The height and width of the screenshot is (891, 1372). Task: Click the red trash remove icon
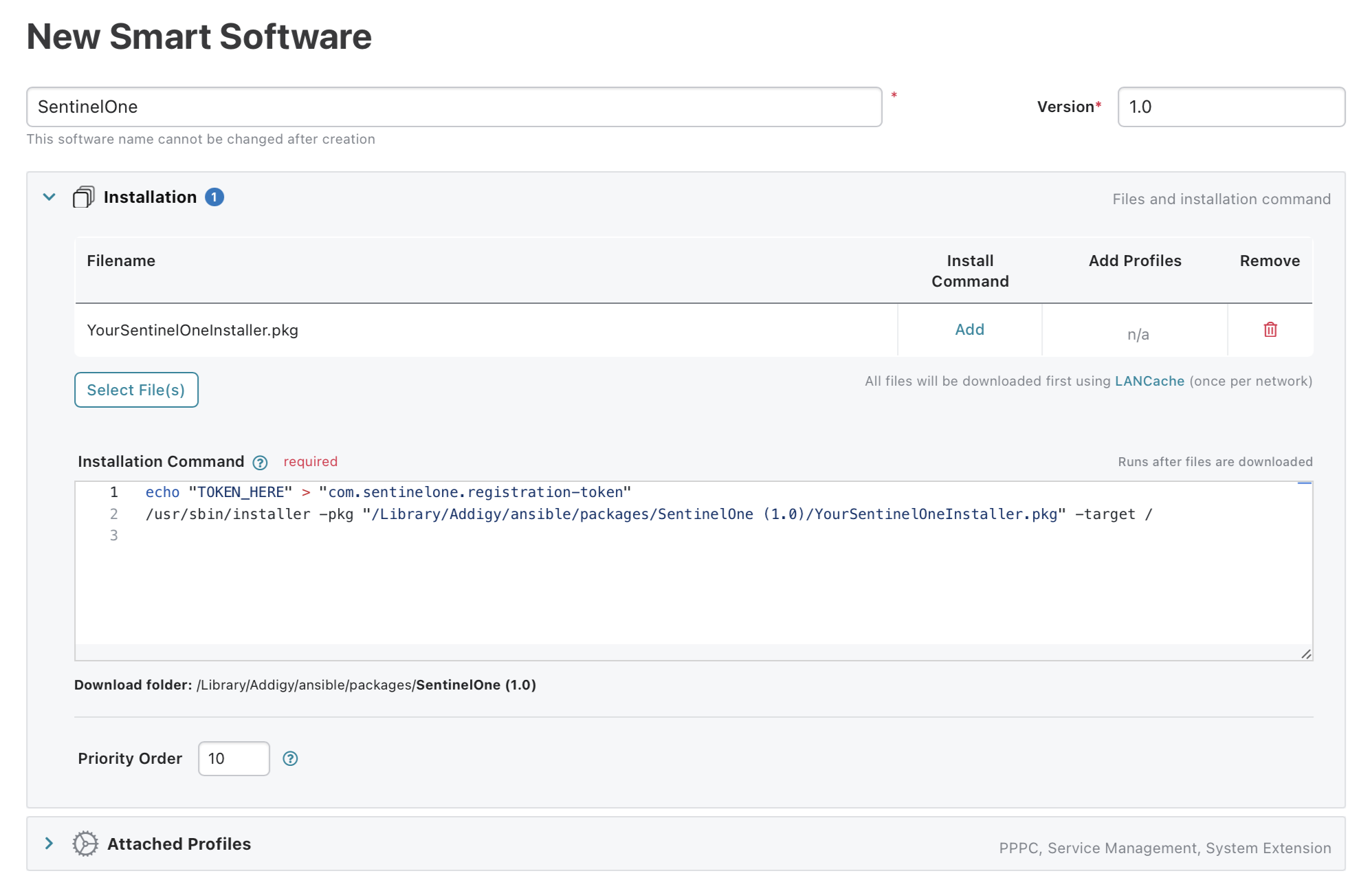coord(1270,330)
